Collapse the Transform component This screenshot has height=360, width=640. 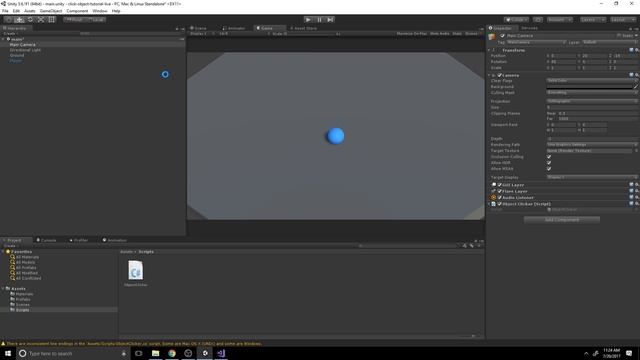[x=489, y=50]
